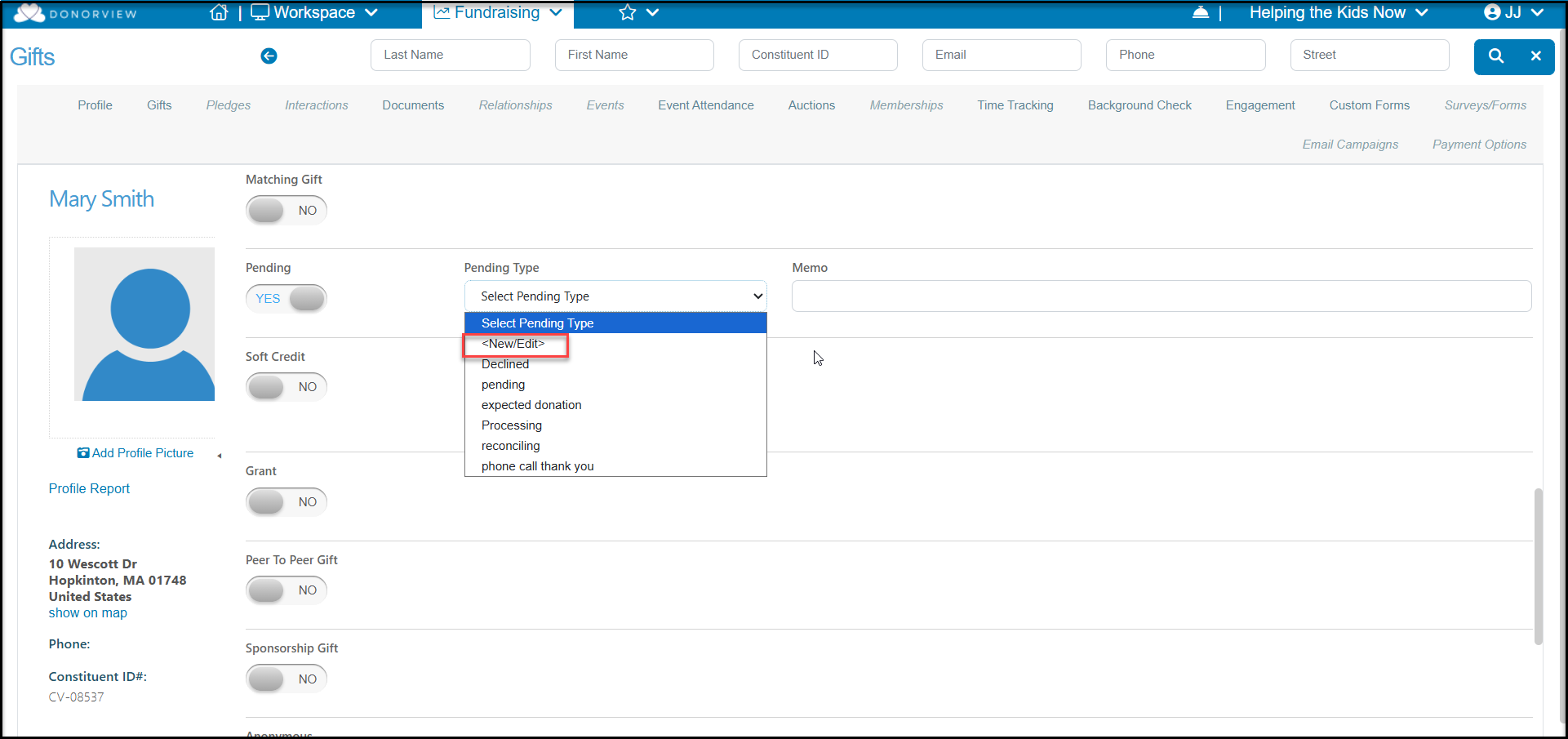Open the Surveys/Forms tab

[1486, 105]
